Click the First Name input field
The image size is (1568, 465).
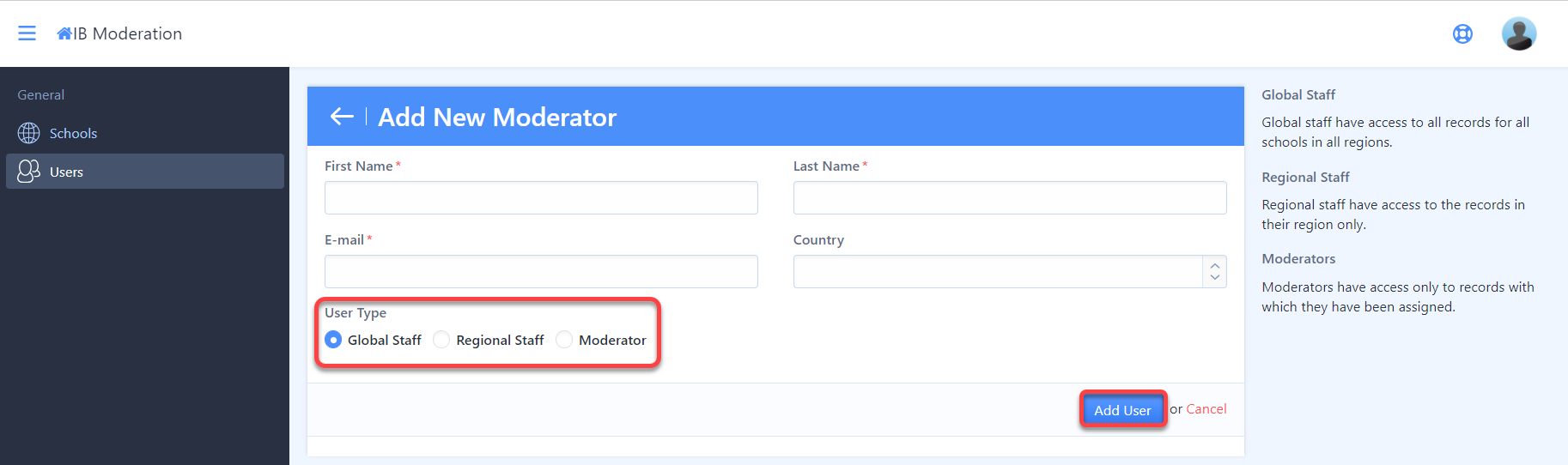[541, 197]
